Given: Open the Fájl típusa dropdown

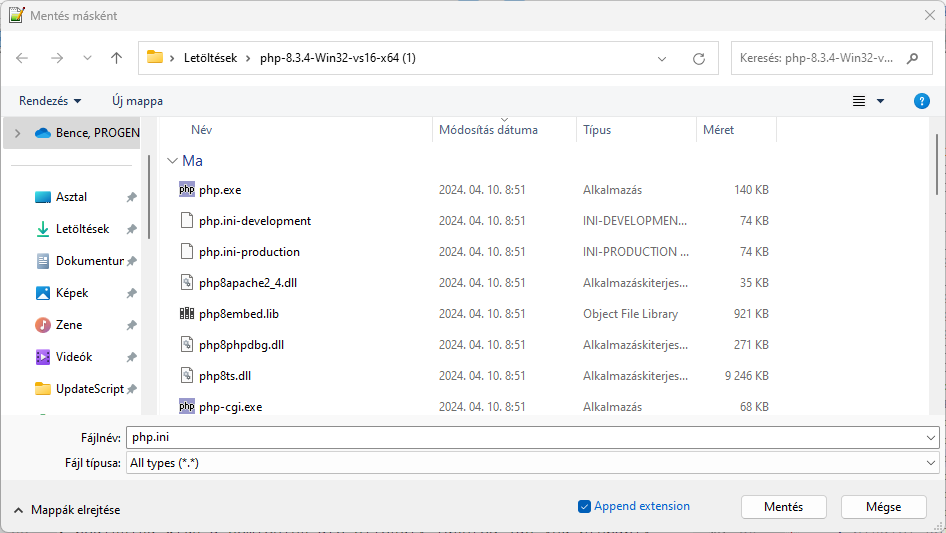Looking at the screenshot, I should pos(532,463).
